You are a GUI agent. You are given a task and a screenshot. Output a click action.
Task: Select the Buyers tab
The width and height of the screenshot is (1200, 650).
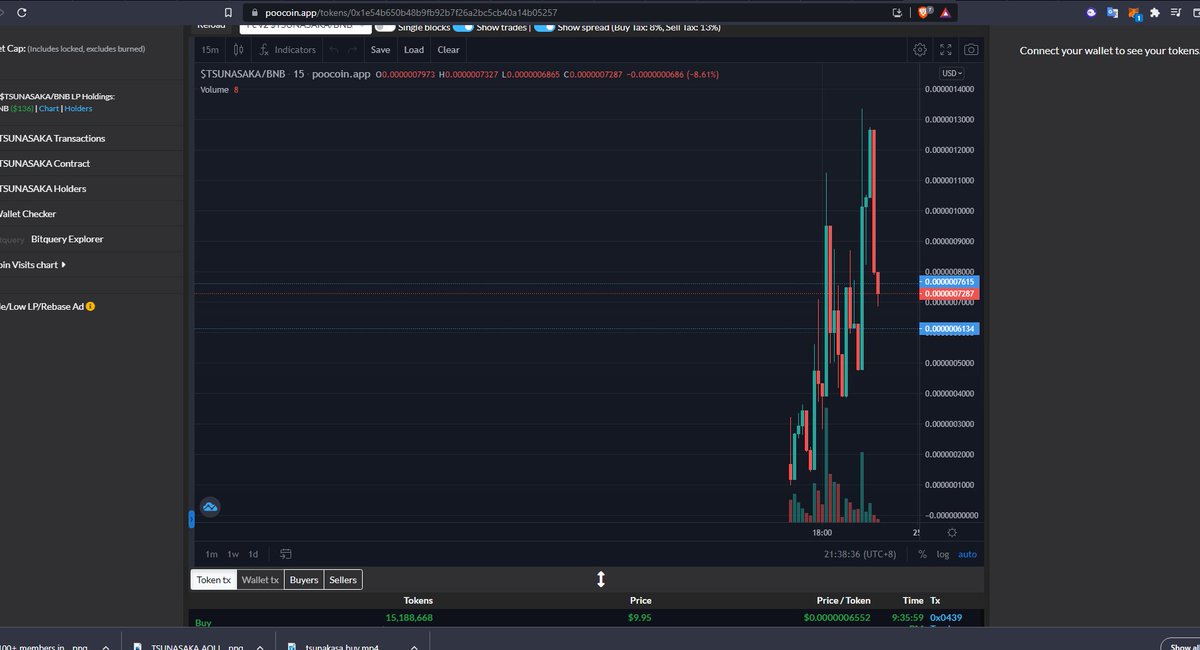304,579
